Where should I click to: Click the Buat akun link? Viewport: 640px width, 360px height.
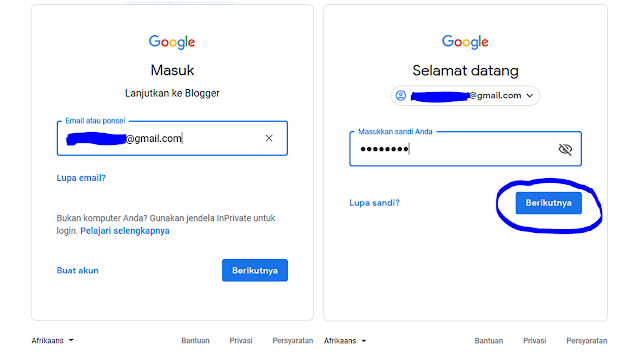pos(78,271)
